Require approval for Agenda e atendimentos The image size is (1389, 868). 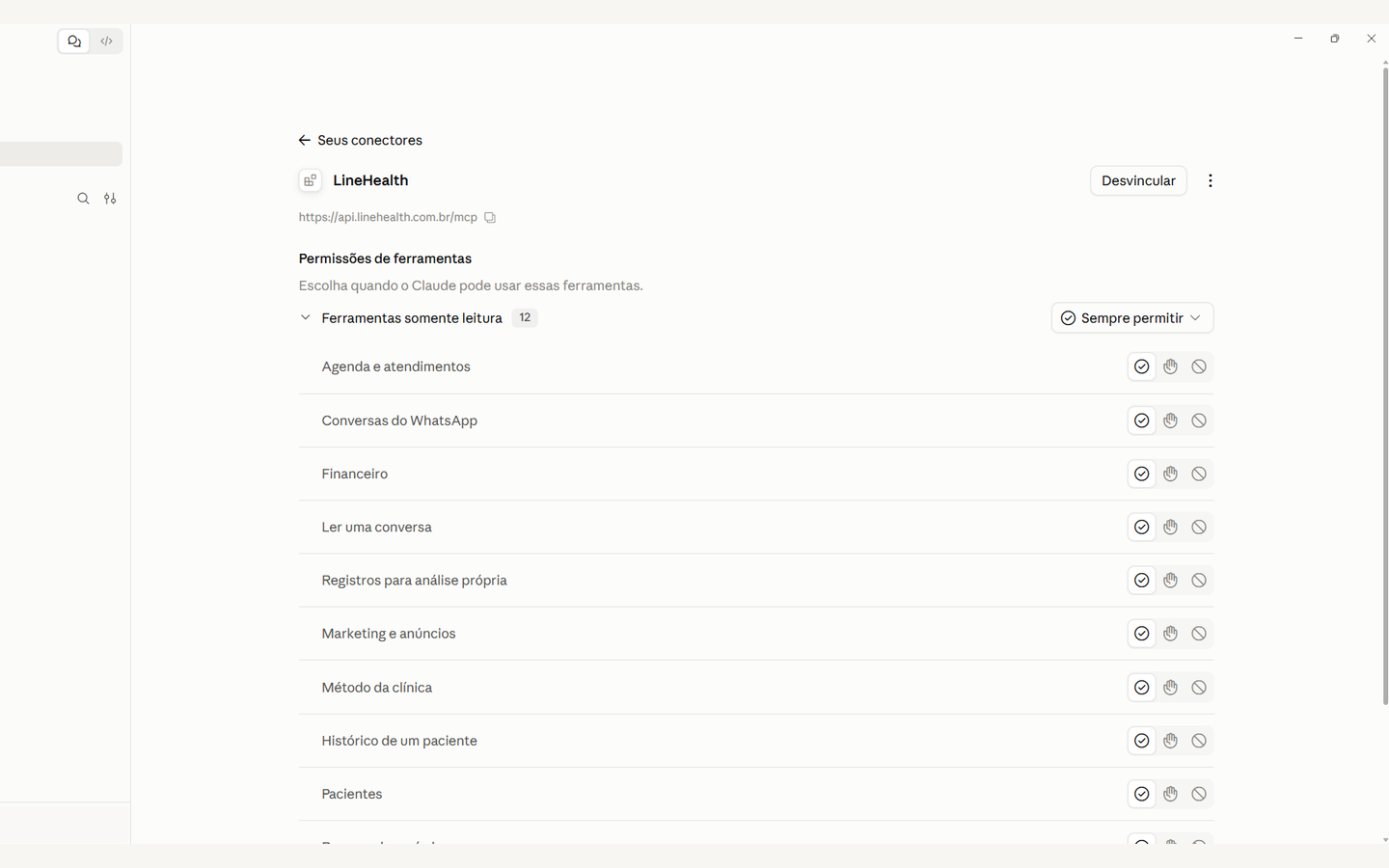coord(1170,366)
